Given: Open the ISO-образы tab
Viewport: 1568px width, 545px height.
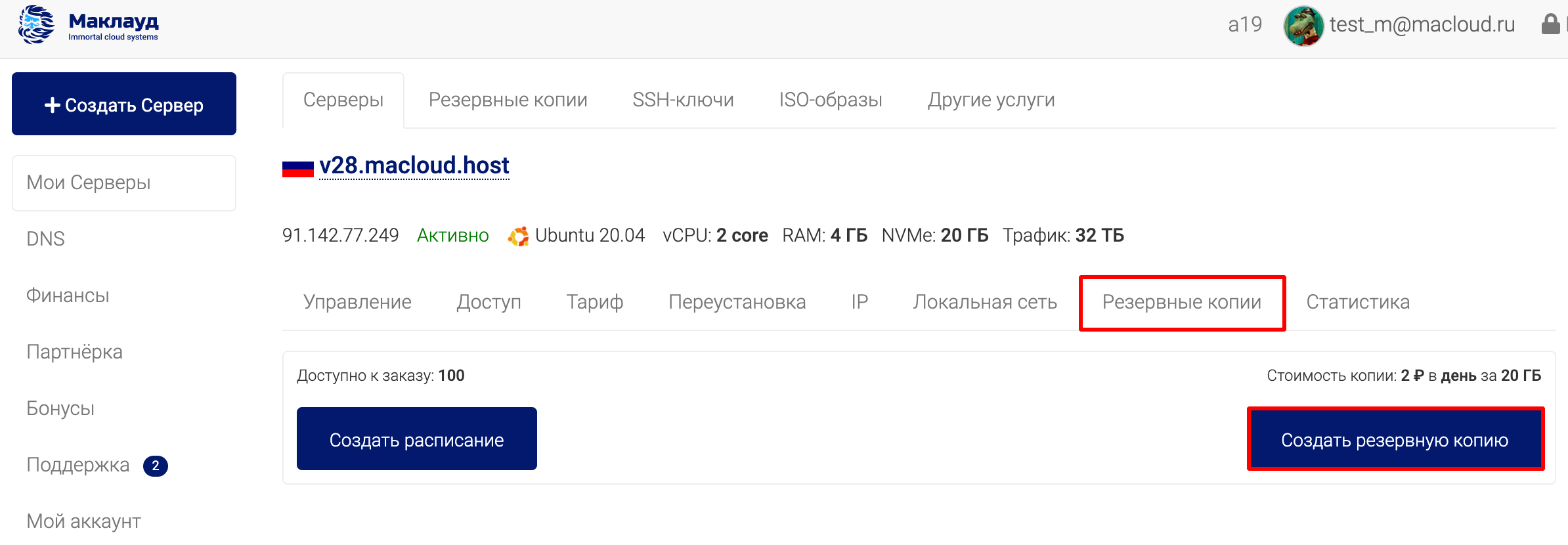Looking at the screenshot, I should (831, 100).
